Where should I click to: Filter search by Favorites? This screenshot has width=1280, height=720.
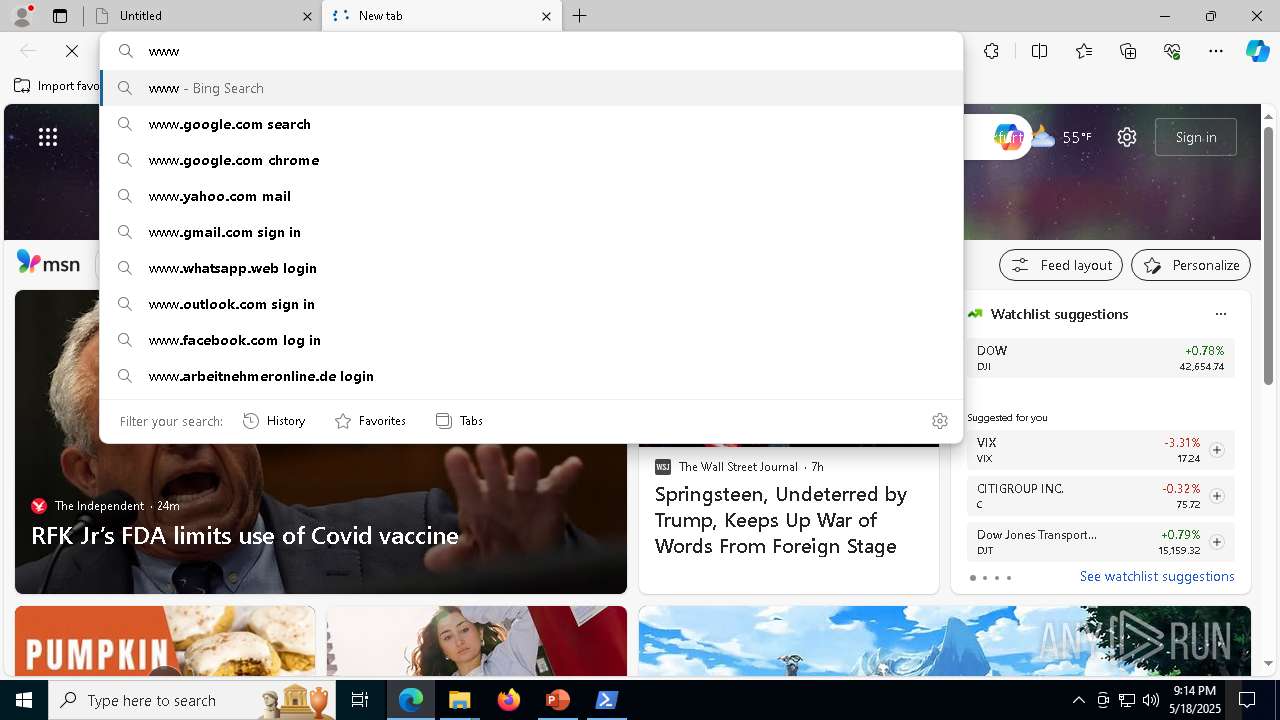tap(370, 421)
